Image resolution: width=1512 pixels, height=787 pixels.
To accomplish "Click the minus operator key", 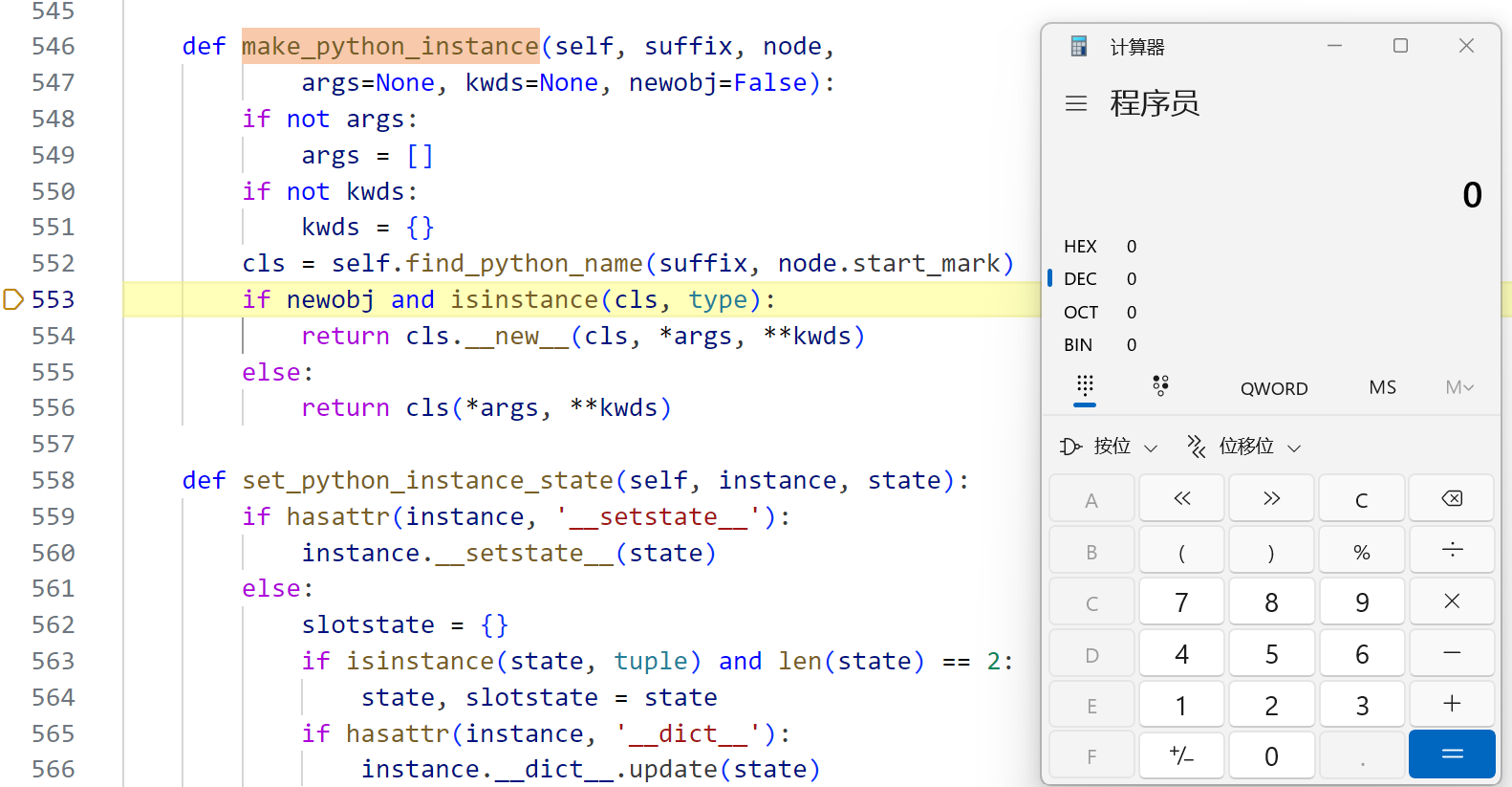I will 1452,653.
